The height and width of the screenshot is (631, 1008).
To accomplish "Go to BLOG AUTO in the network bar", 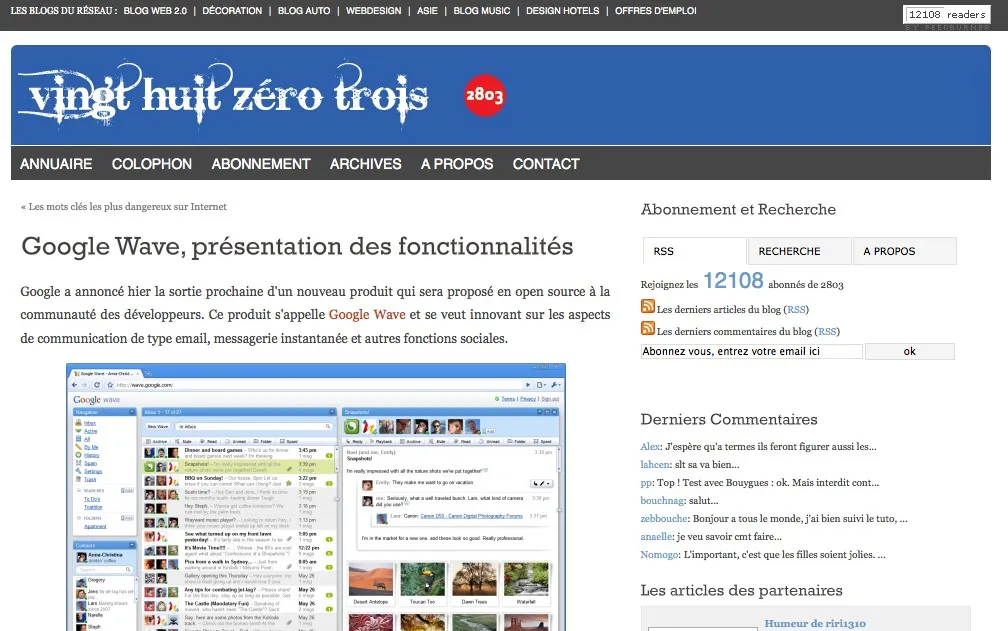I will [x=304, y=11].
